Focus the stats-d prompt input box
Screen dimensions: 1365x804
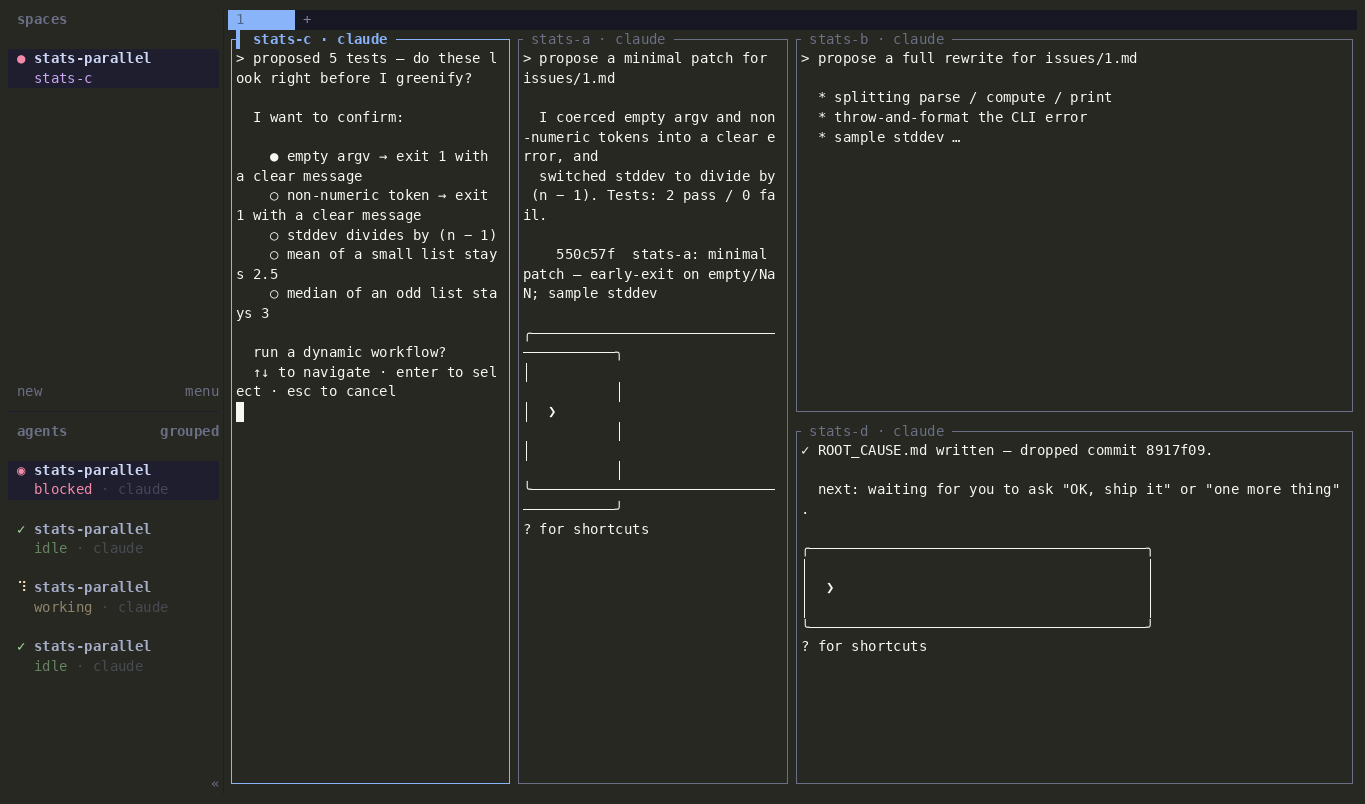(x=977, y=588)
